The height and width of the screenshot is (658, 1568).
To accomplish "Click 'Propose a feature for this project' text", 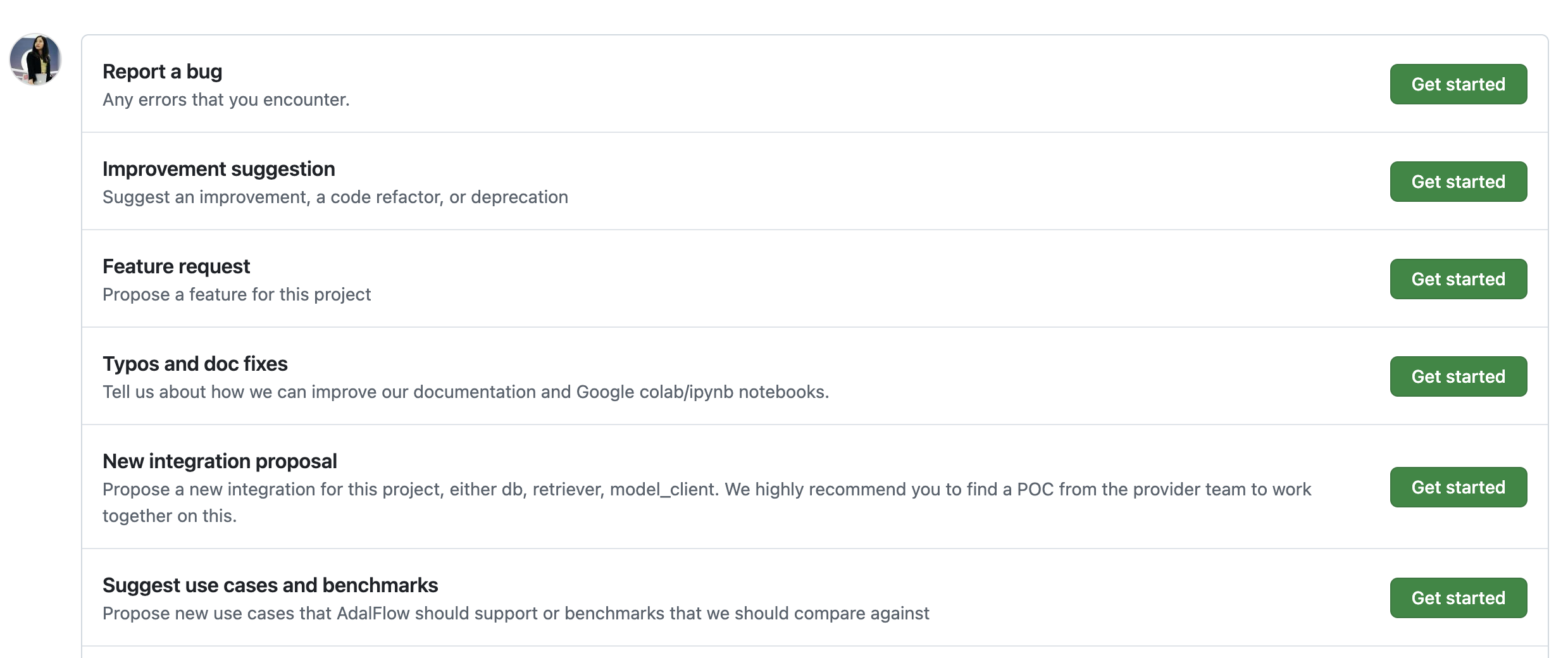I will click(x=237, y=295).
